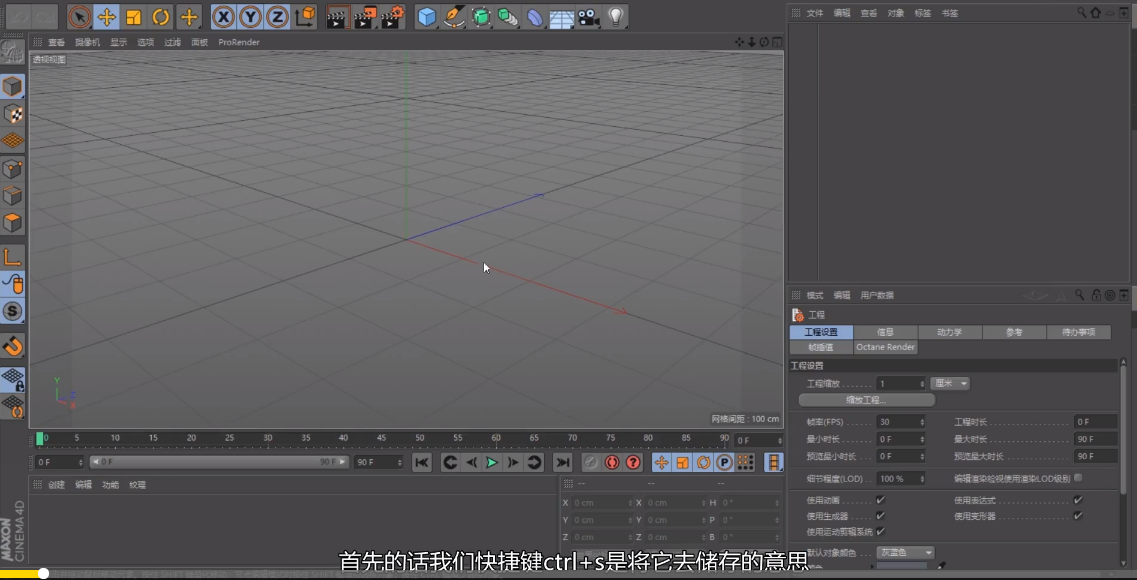
Task: Enable Model mode in left toolbar
Action: pyautogui.click(x=12, y=87)
